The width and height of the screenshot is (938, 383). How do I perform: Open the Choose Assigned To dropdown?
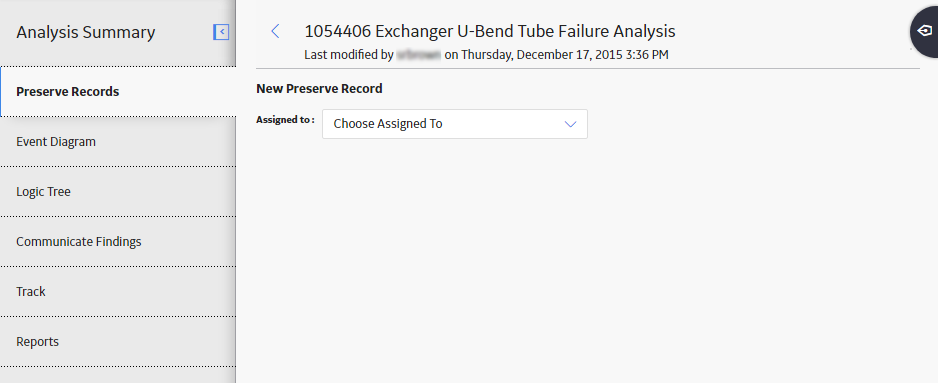[x=455, y=124]
